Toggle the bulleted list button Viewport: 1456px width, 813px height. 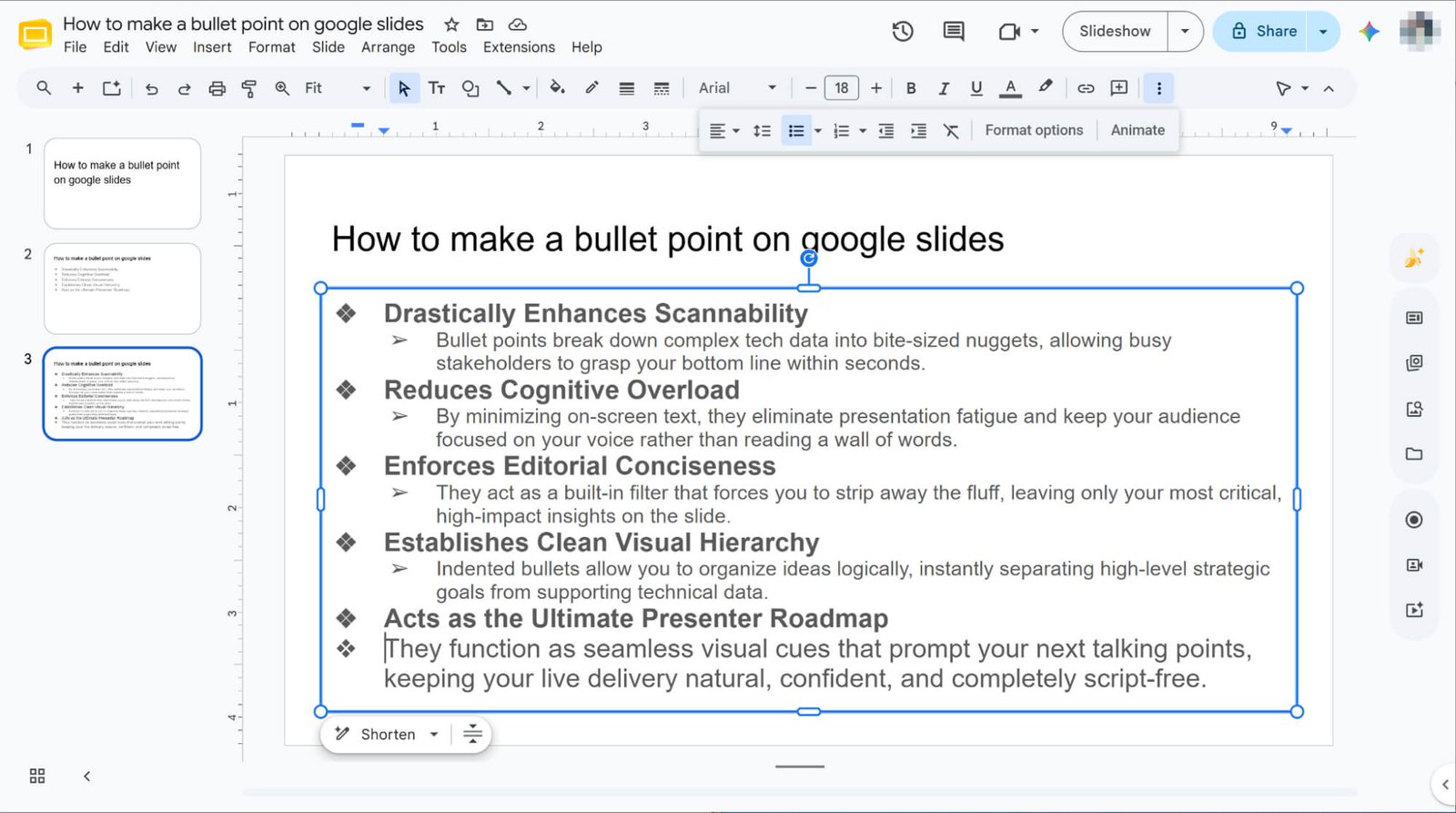795,131
